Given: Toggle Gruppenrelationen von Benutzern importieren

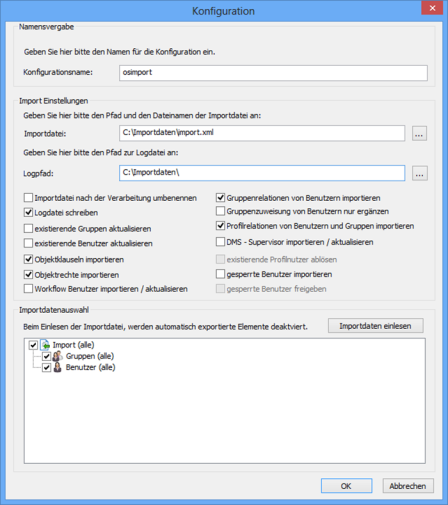Looking at the screenshot, I should [220, 198].
